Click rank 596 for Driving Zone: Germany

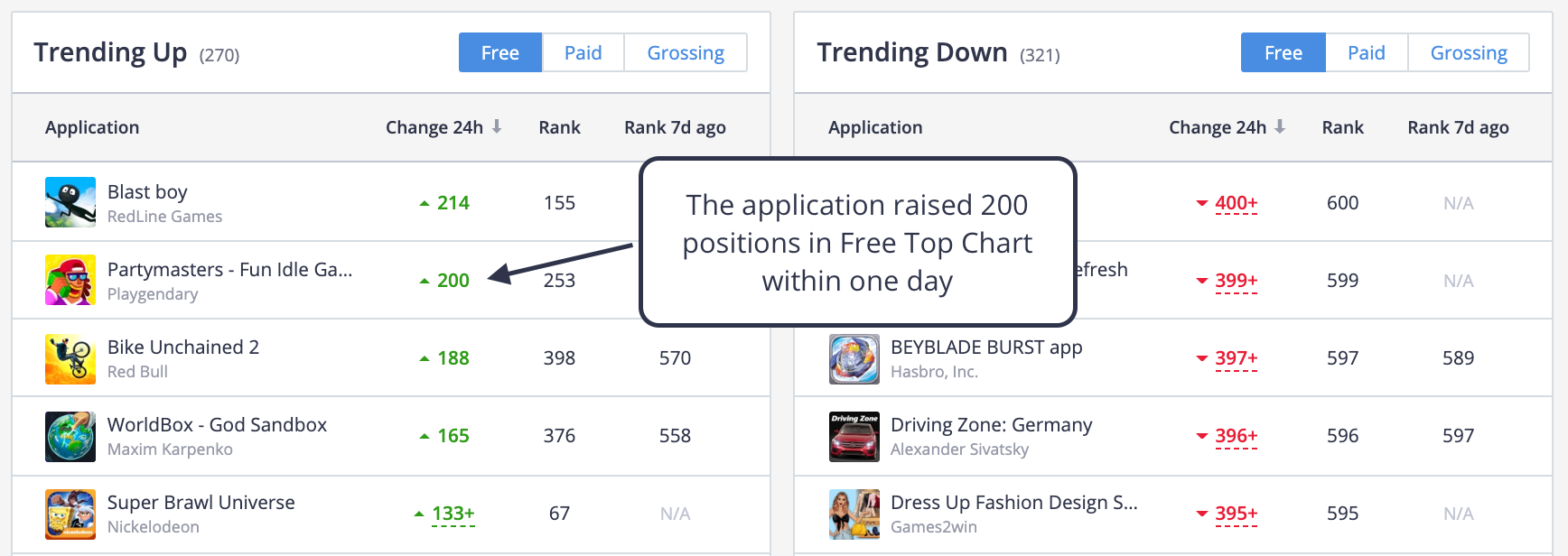[x=1342, y=436]
